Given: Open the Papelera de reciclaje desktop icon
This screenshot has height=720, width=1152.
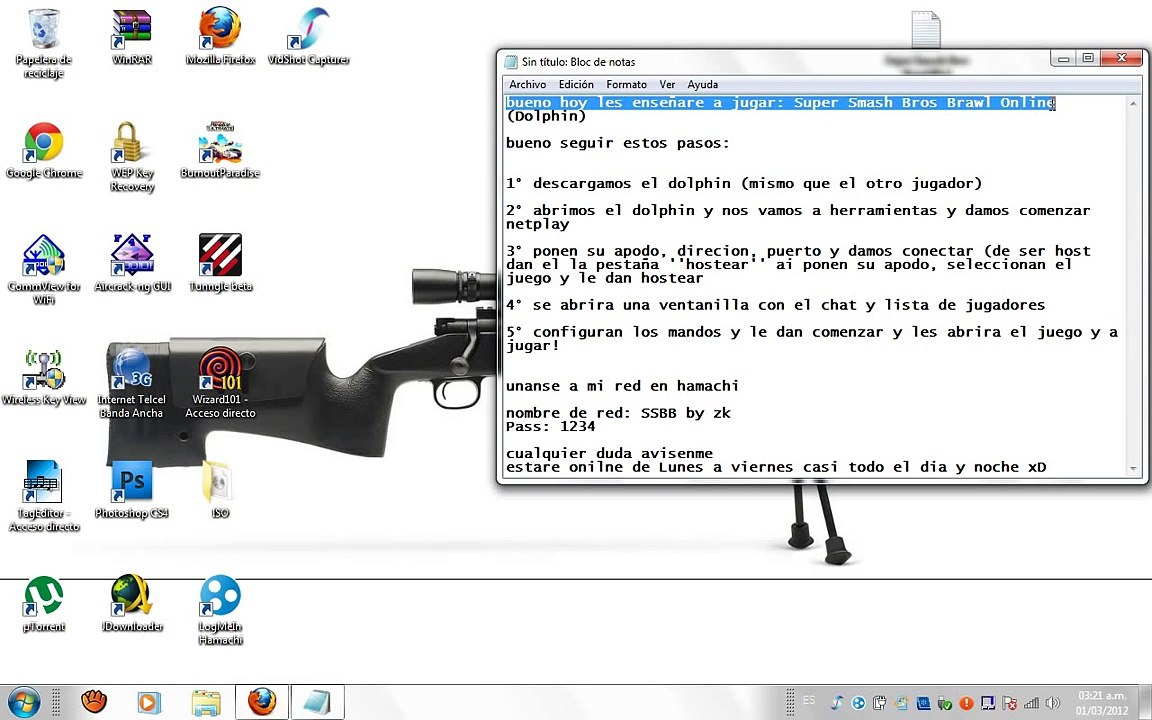Looking at the screenshot, I should [44, 43].
